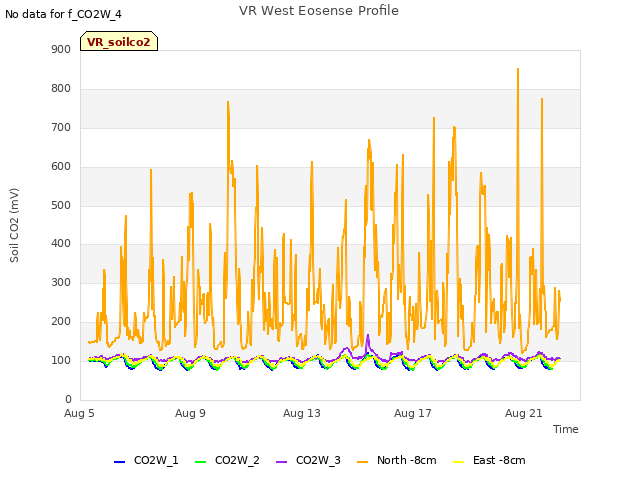Click the 100 y-axis tick label
640x480 pixels.
(61, 360)
